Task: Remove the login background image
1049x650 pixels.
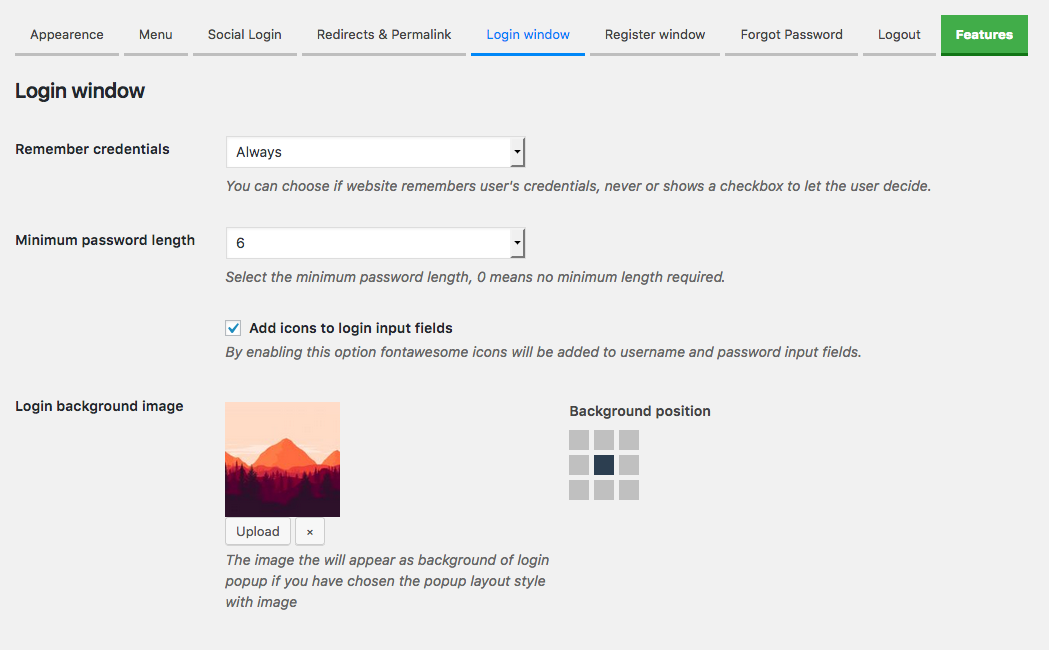Action: 310,532
